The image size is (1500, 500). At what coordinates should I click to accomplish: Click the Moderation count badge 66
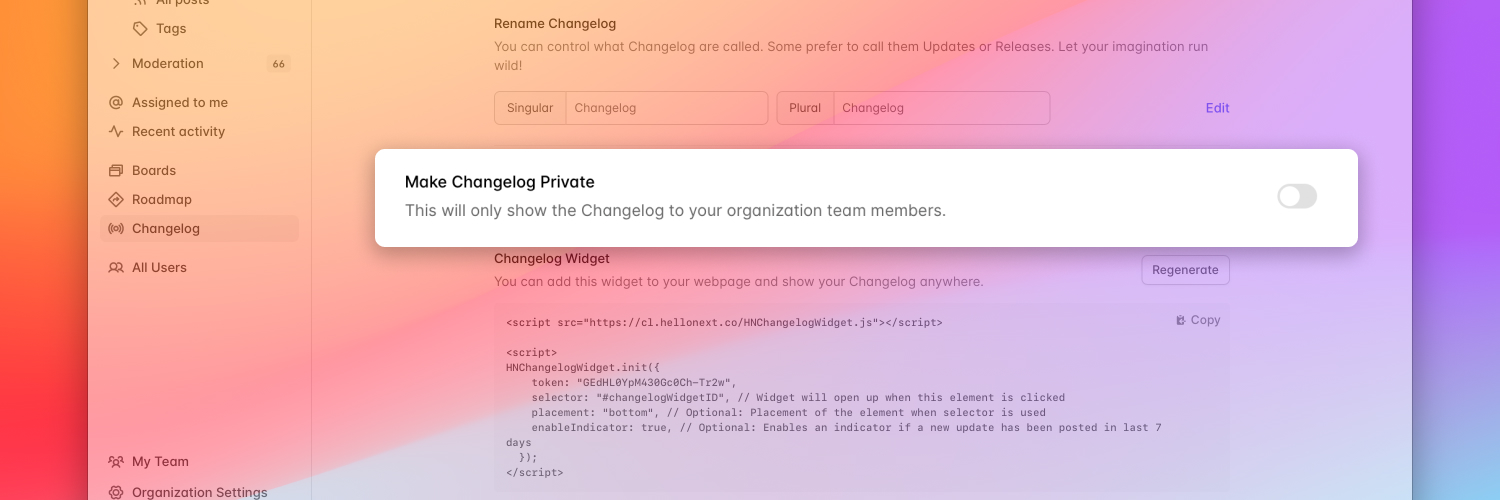278,64
